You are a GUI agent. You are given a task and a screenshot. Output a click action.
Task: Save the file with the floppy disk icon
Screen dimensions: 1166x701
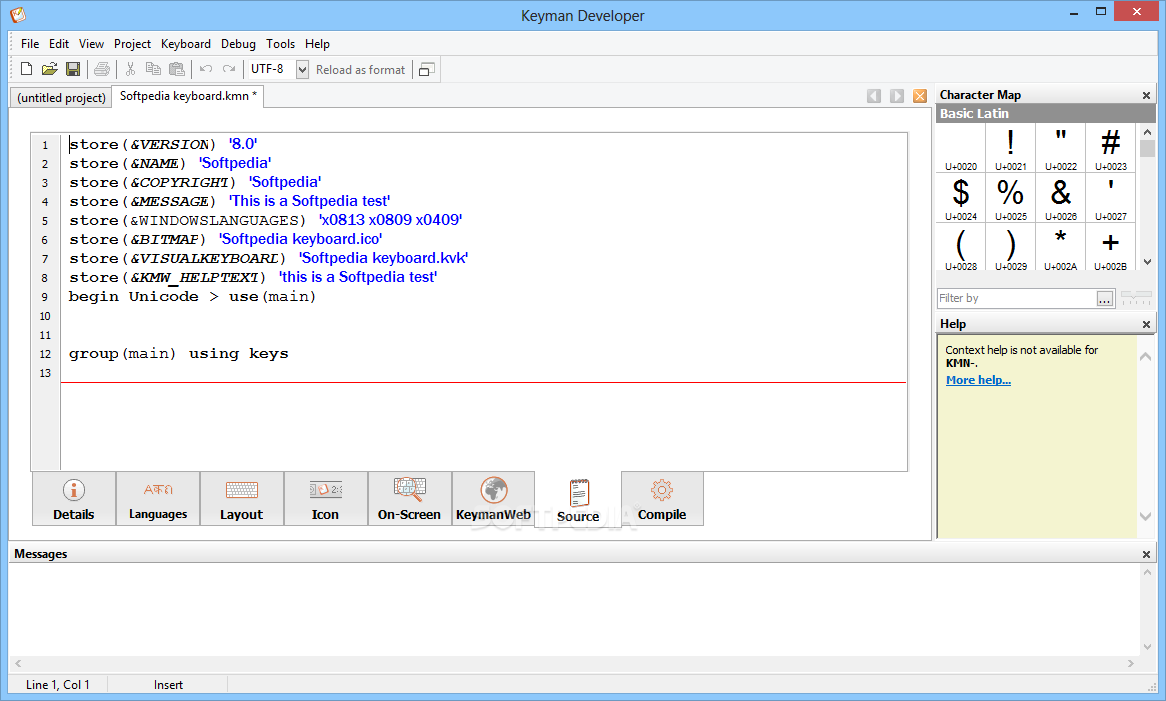coord(73,69)
